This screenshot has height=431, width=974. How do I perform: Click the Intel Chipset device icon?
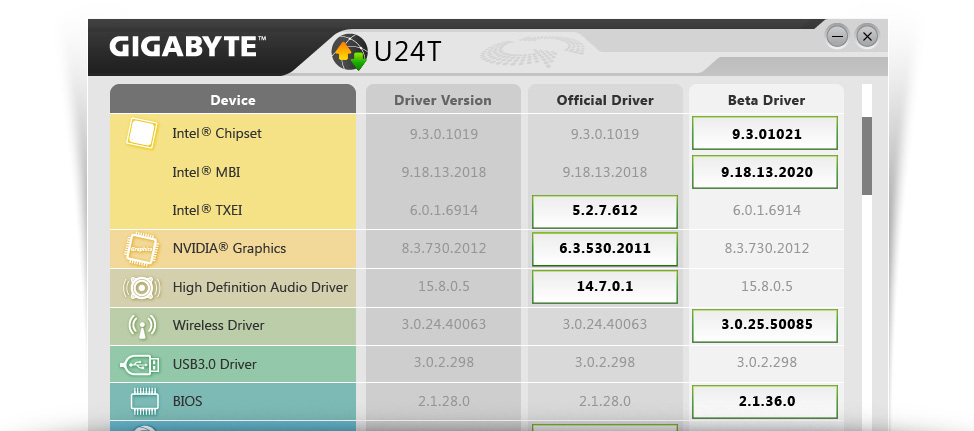tap(142, 133)
